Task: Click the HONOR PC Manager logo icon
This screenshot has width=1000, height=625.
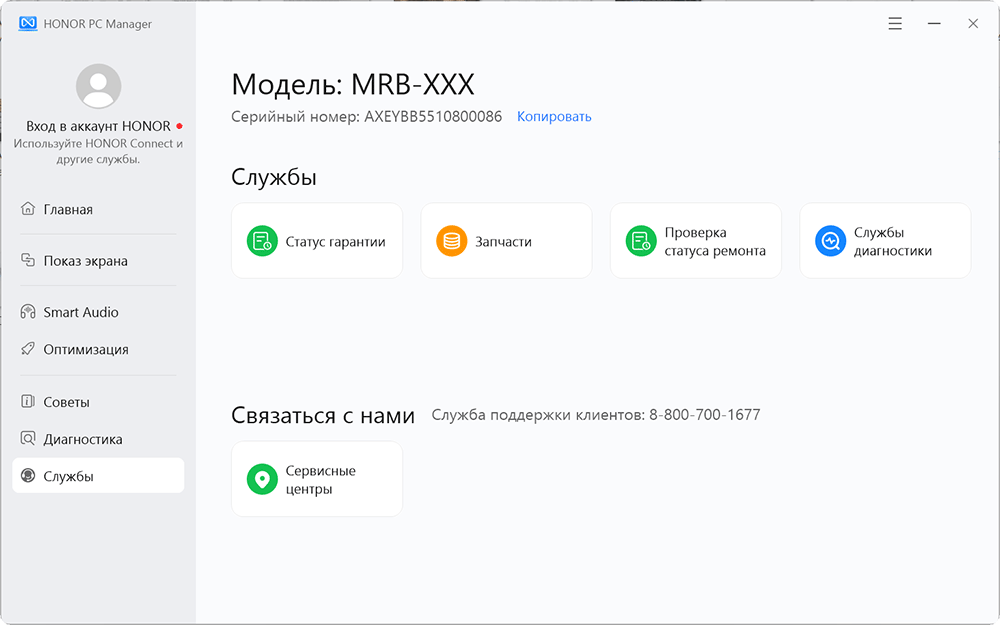Action: [28, 24]
